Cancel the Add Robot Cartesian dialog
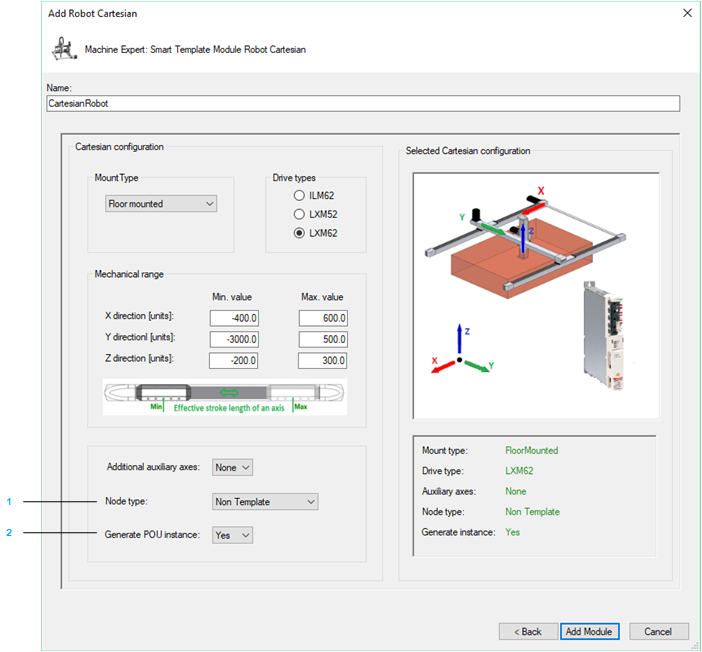Screen dimensions: 702x652 click(658, 631)
